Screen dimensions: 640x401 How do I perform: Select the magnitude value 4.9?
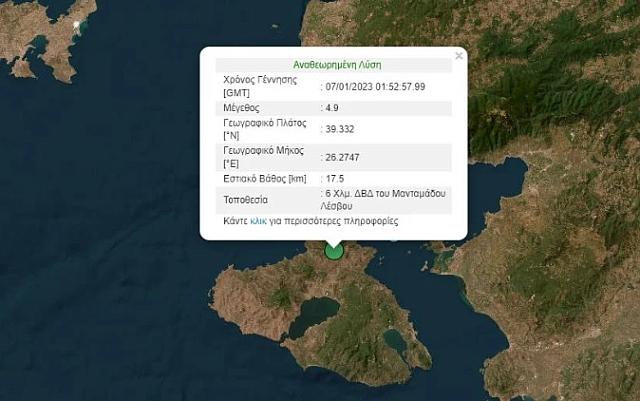click(x=332, y=108)
